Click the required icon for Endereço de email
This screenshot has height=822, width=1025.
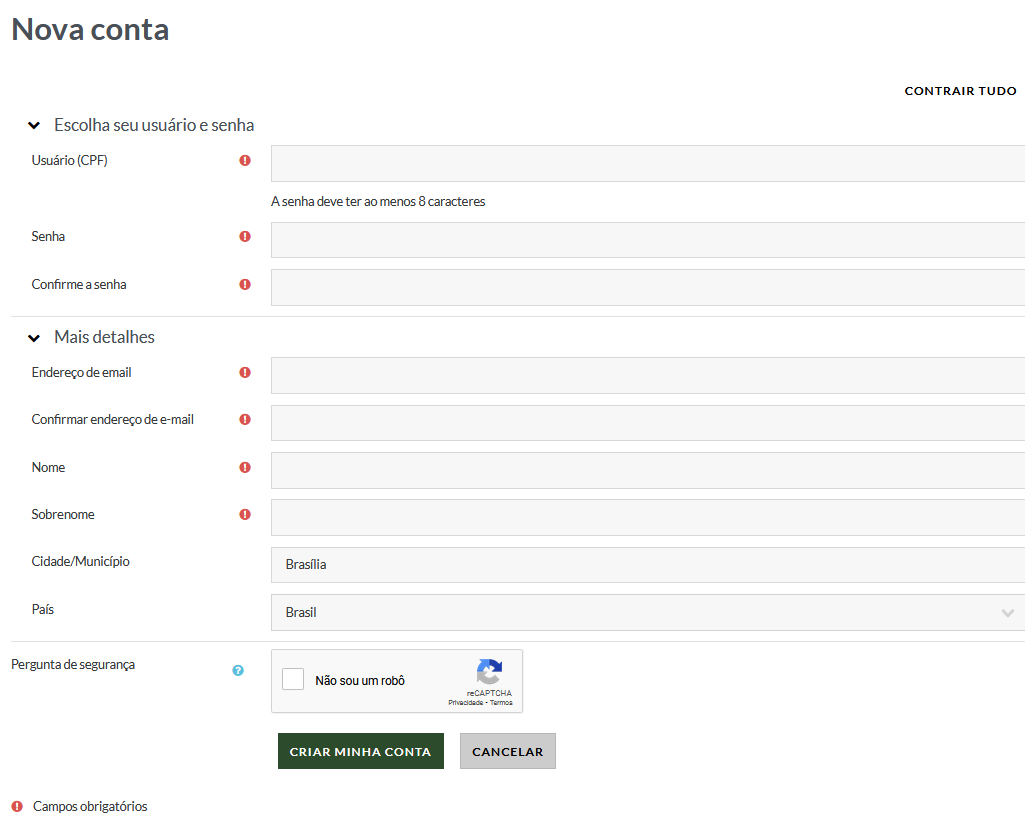(x=245, y=372)
